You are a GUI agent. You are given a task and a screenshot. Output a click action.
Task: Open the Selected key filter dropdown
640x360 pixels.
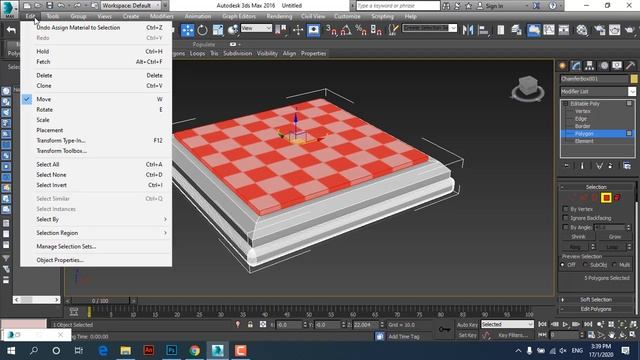click(507, 324)
